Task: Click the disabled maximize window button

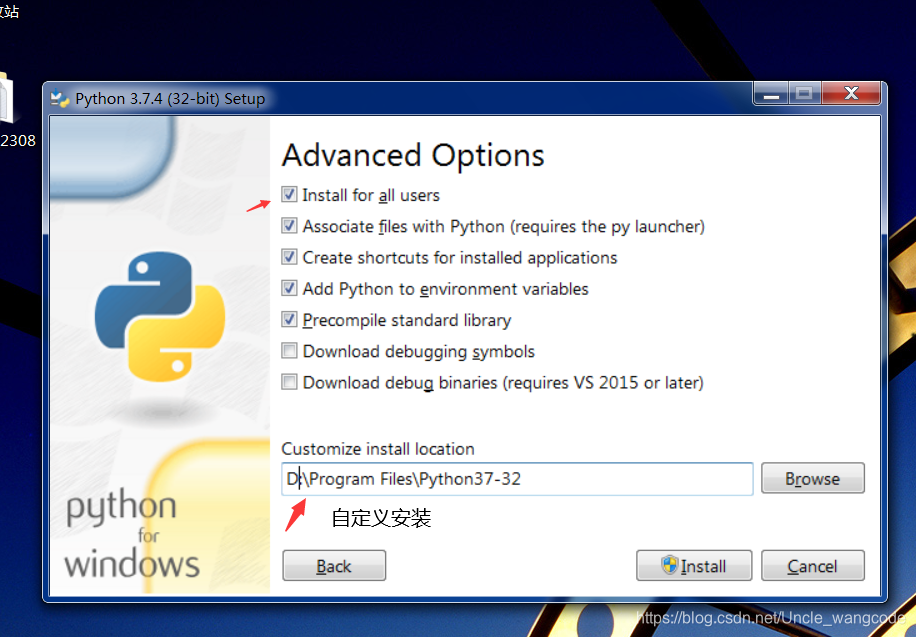Action: click(x=805, y=94)
